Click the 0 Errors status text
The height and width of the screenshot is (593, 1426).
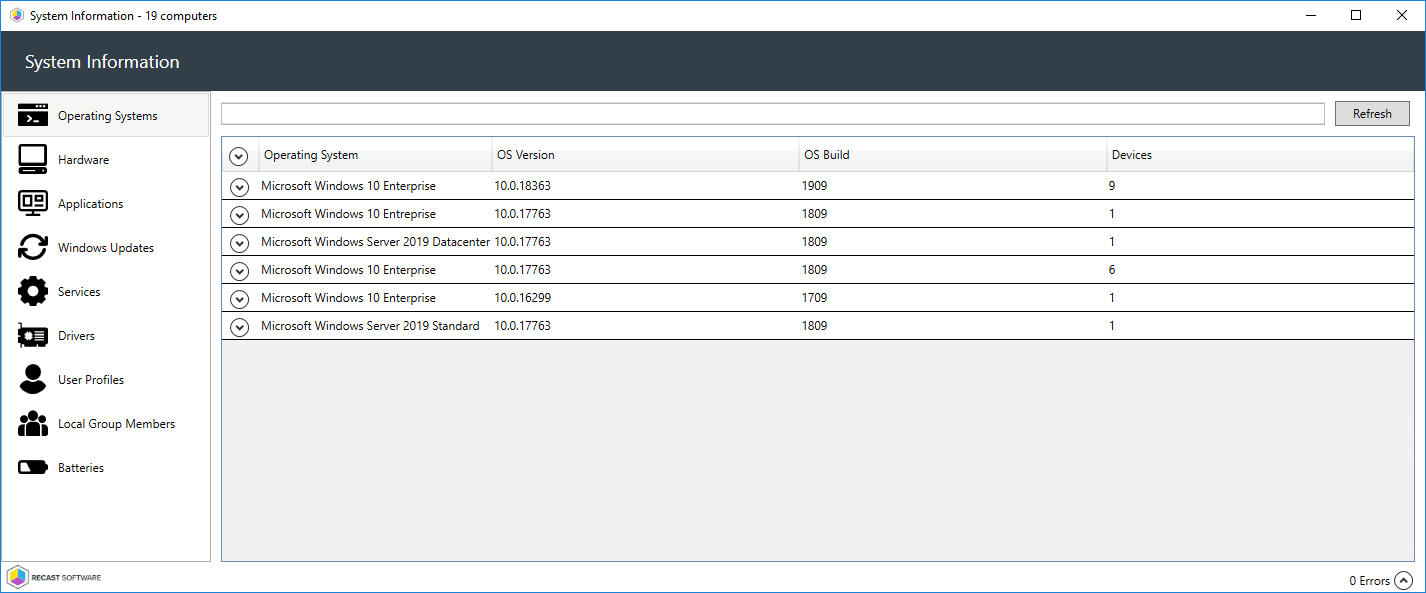(x=1369, y=581)
